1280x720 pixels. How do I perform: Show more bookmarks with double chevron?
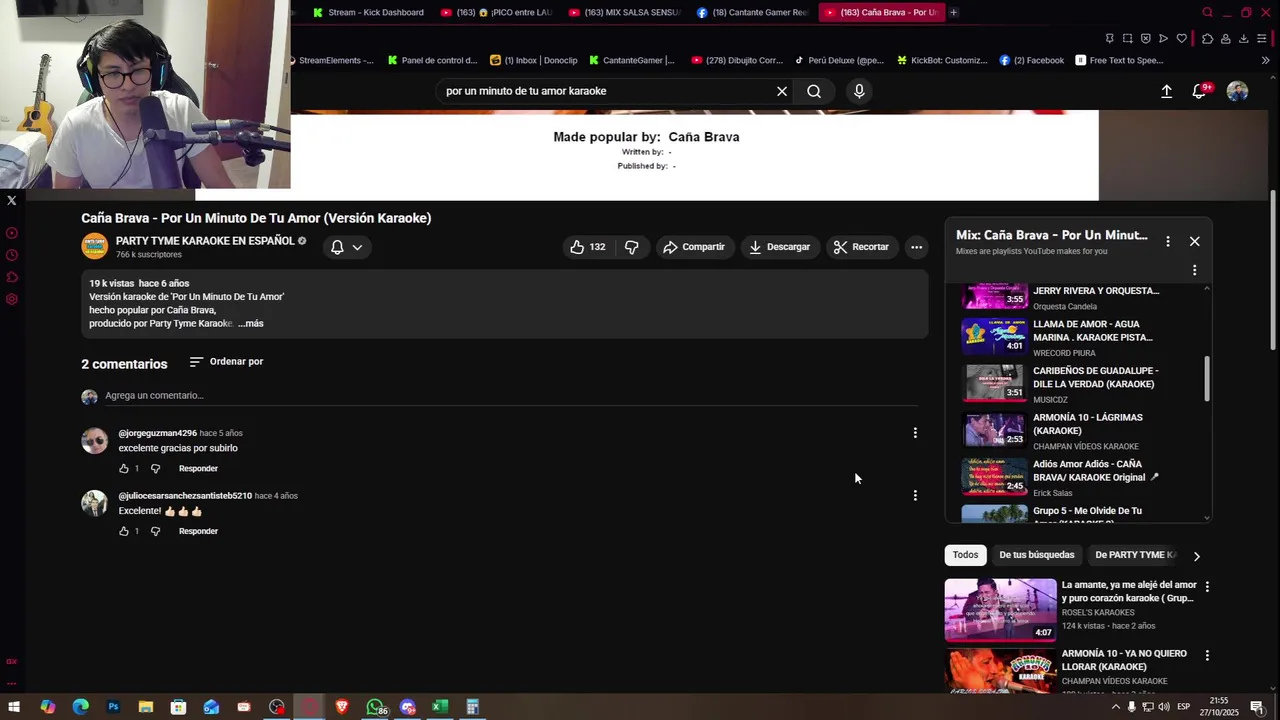pyautogui.click(x=1265, y=60)
